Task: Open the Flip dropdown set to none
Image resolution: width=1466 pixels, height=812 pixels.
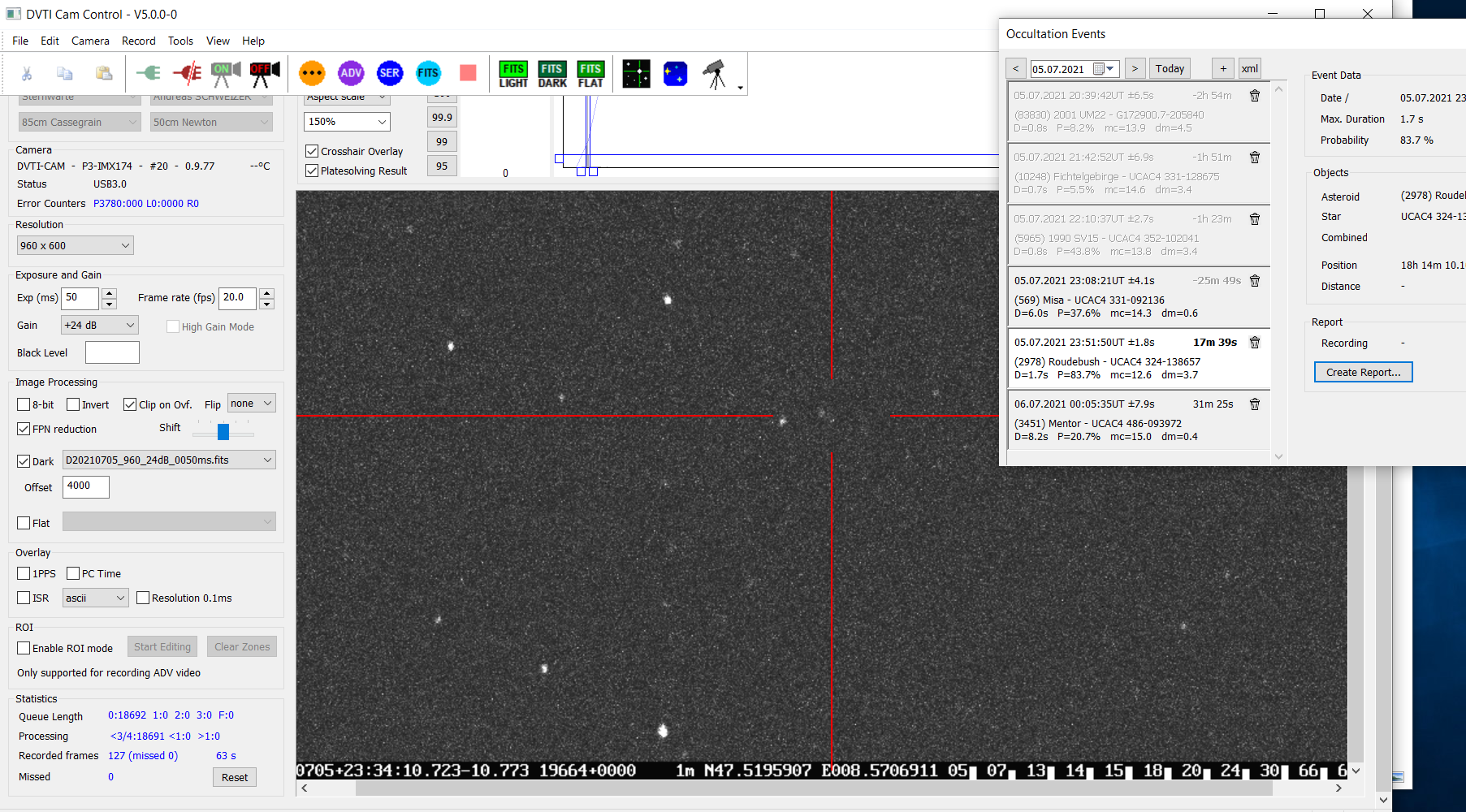Action: coord(251,404)
